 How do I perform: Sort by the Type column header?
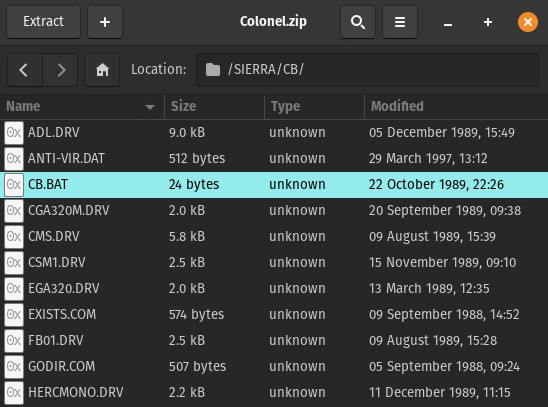coord(314,106)
